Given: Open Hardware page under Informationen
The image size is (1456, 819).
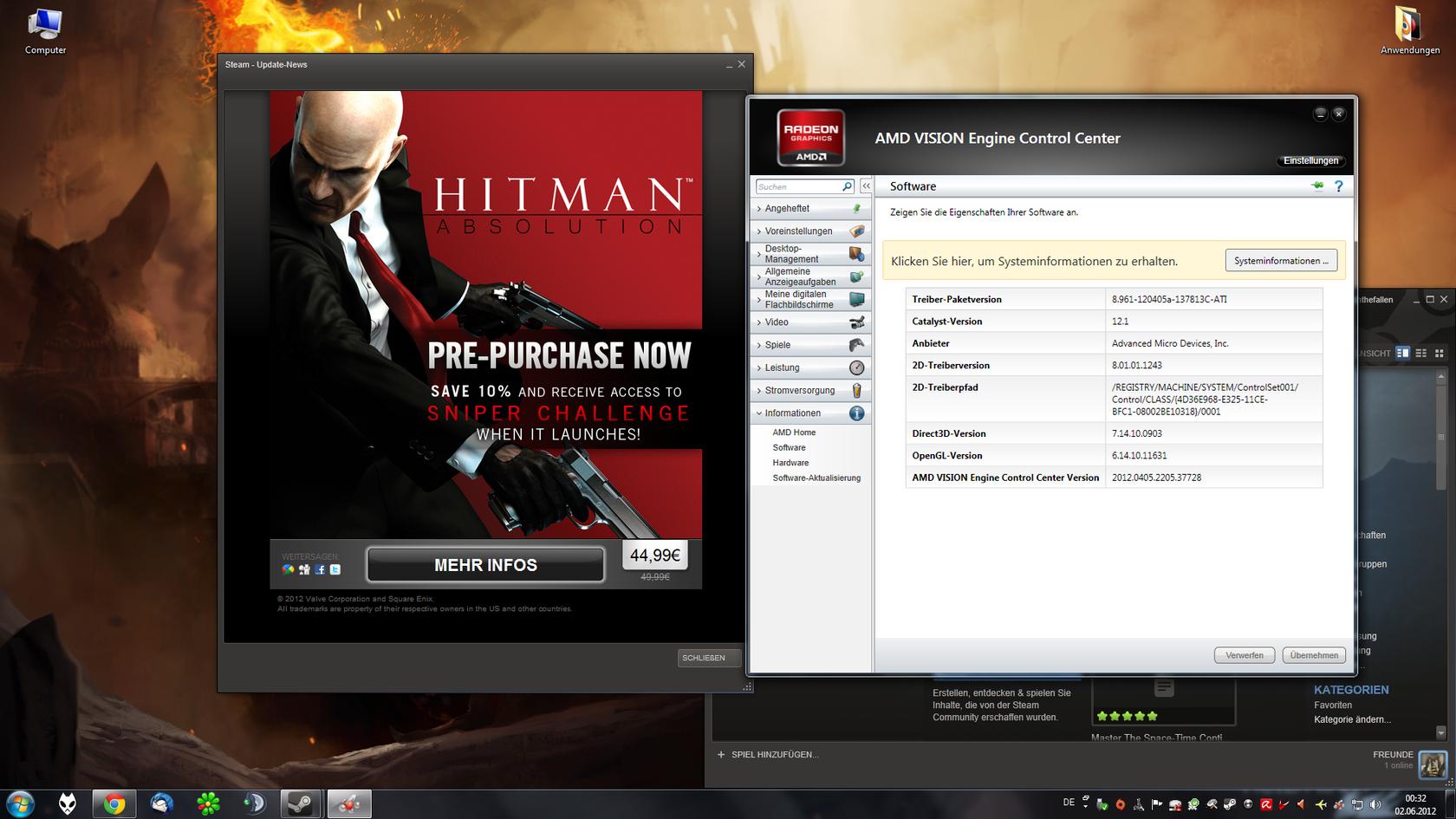Looking at the screenshot, I should [790, 463].
